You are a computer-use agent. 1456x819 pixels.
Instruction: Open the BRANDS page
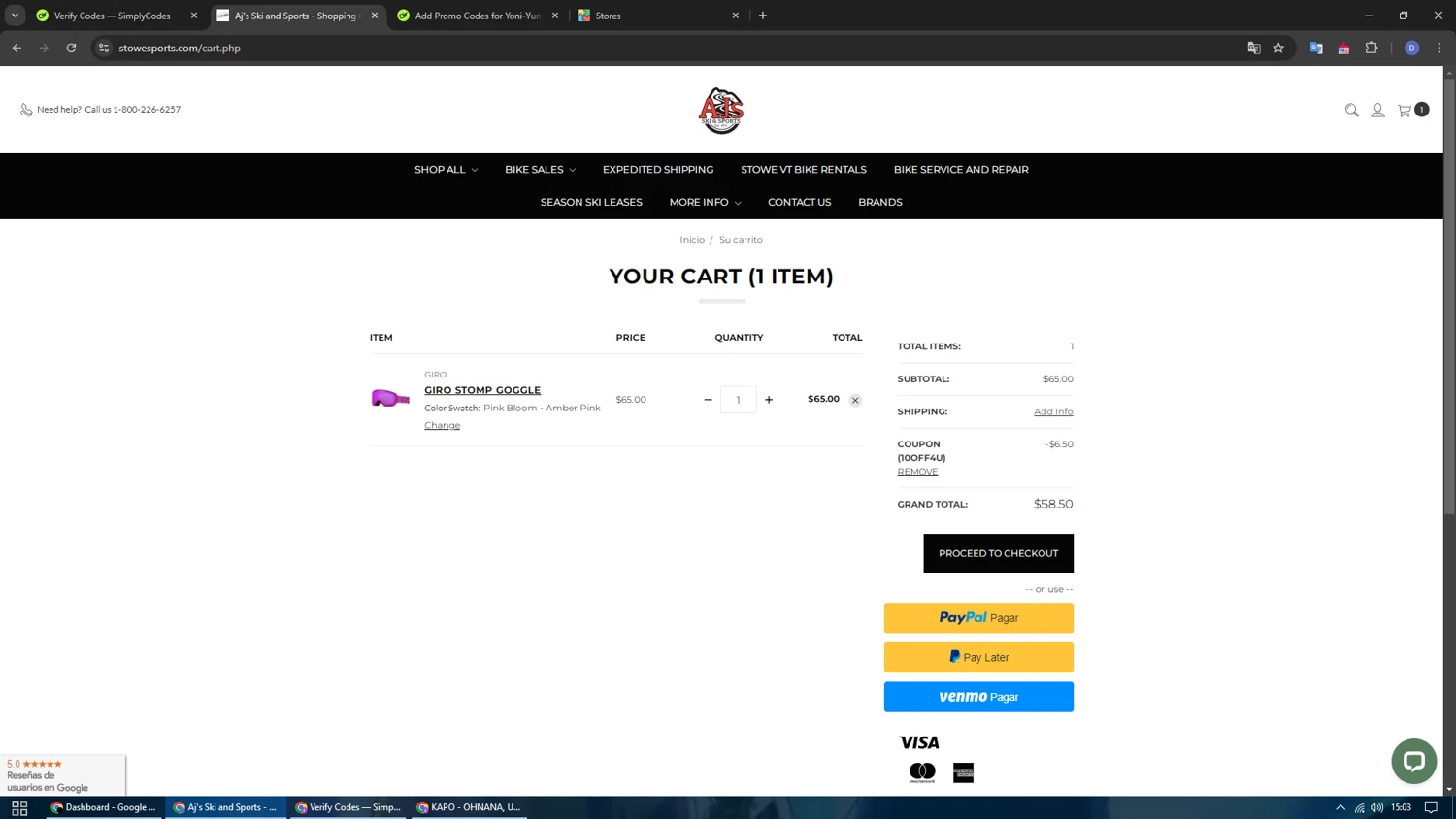click(x=880, y=203)
